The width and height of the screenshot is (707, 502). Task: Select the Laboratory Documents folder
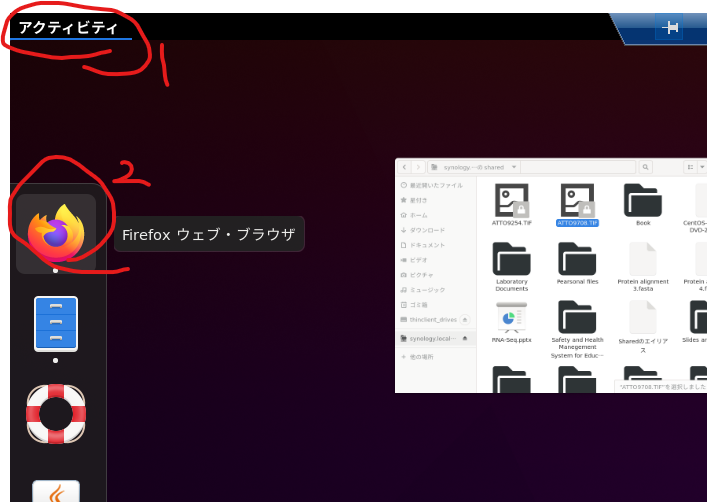tap(511, 267)
